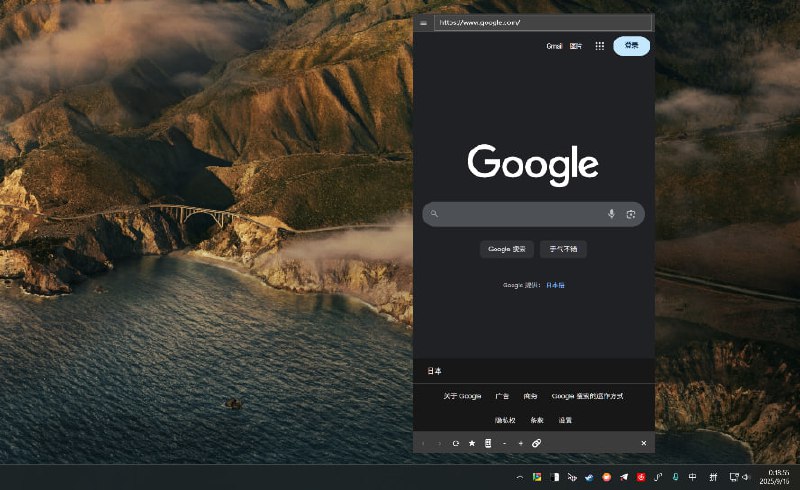The image size is (800, 490).
Task: Open the Business footer link
Action: pyautogui.click(x=530, y=396)
